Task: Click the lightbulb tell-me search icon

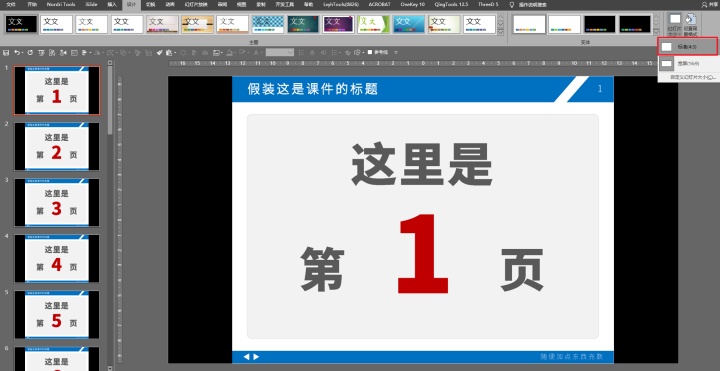Action: point(512,4)
